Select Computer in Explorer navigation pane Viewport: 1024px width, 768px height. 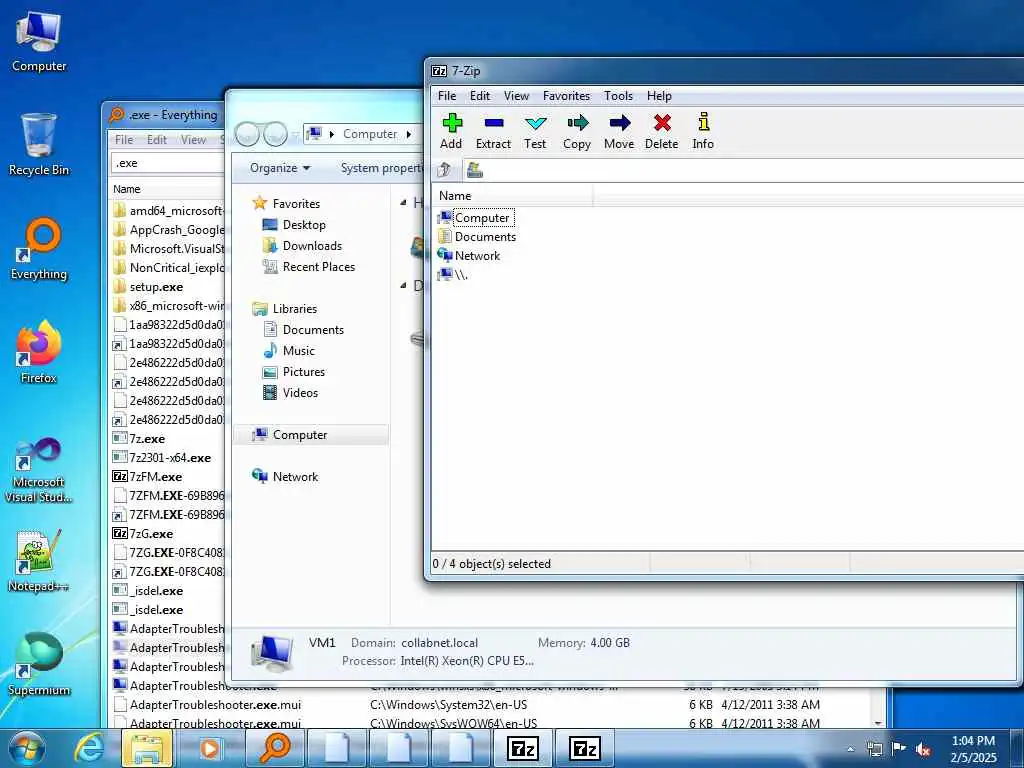point(311,435)
